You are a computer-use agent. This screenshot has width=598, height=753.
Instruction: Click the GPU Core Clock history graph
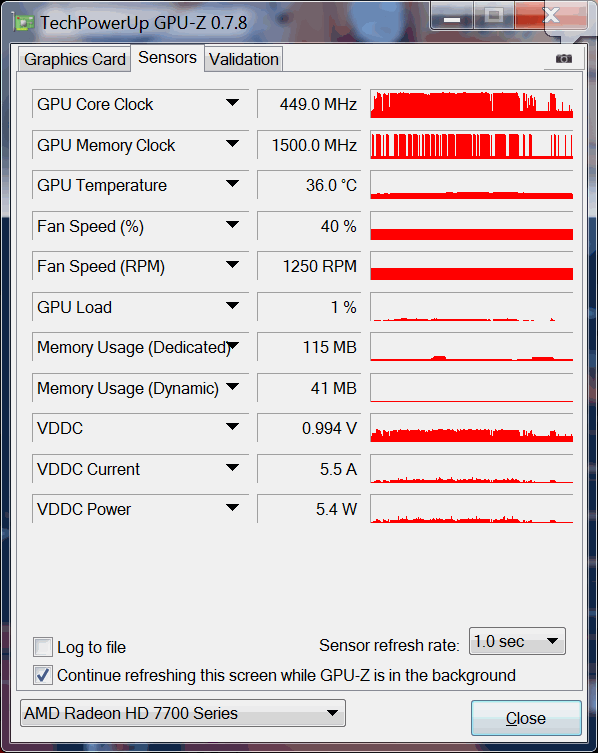tap(472, 104)
